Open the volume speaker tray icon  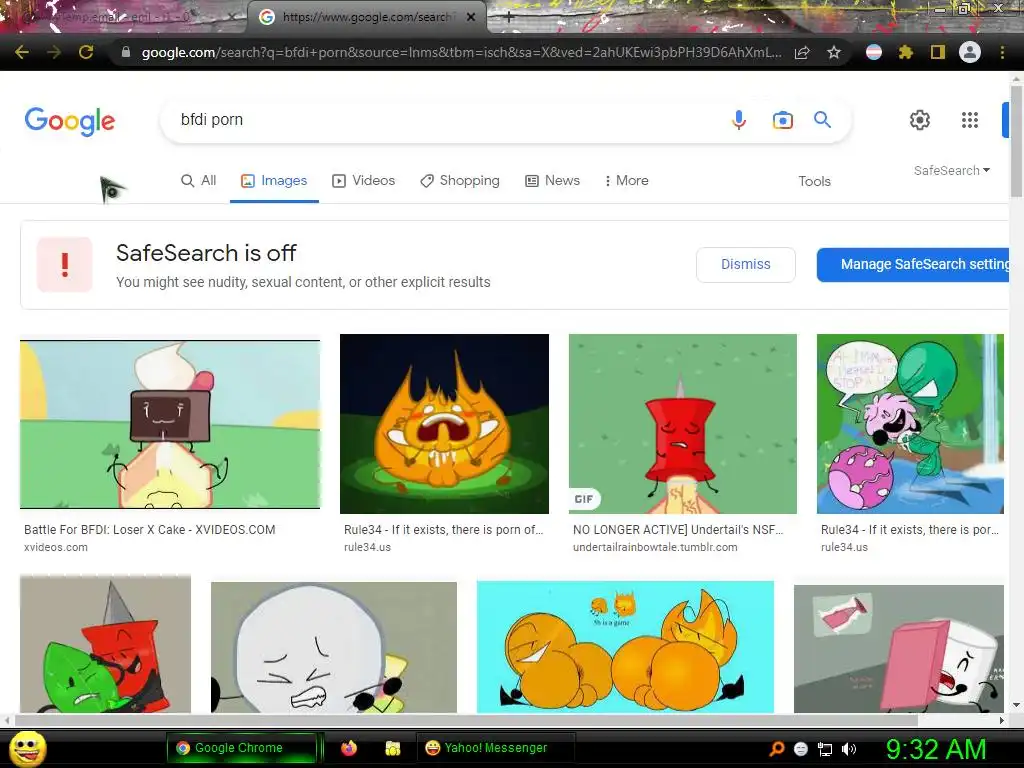[x=848, y=749]
